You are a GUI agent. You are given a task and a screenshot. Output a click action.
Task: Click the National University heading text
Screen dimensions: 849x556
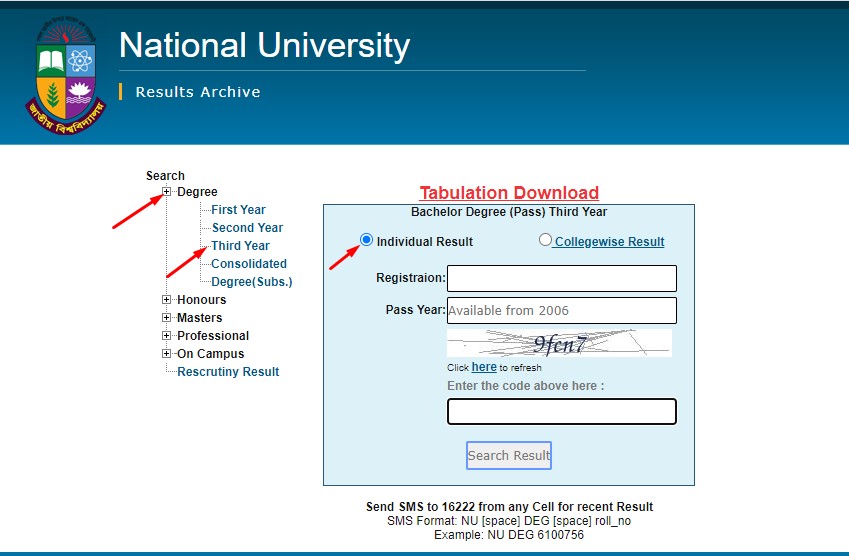(265, 45)
